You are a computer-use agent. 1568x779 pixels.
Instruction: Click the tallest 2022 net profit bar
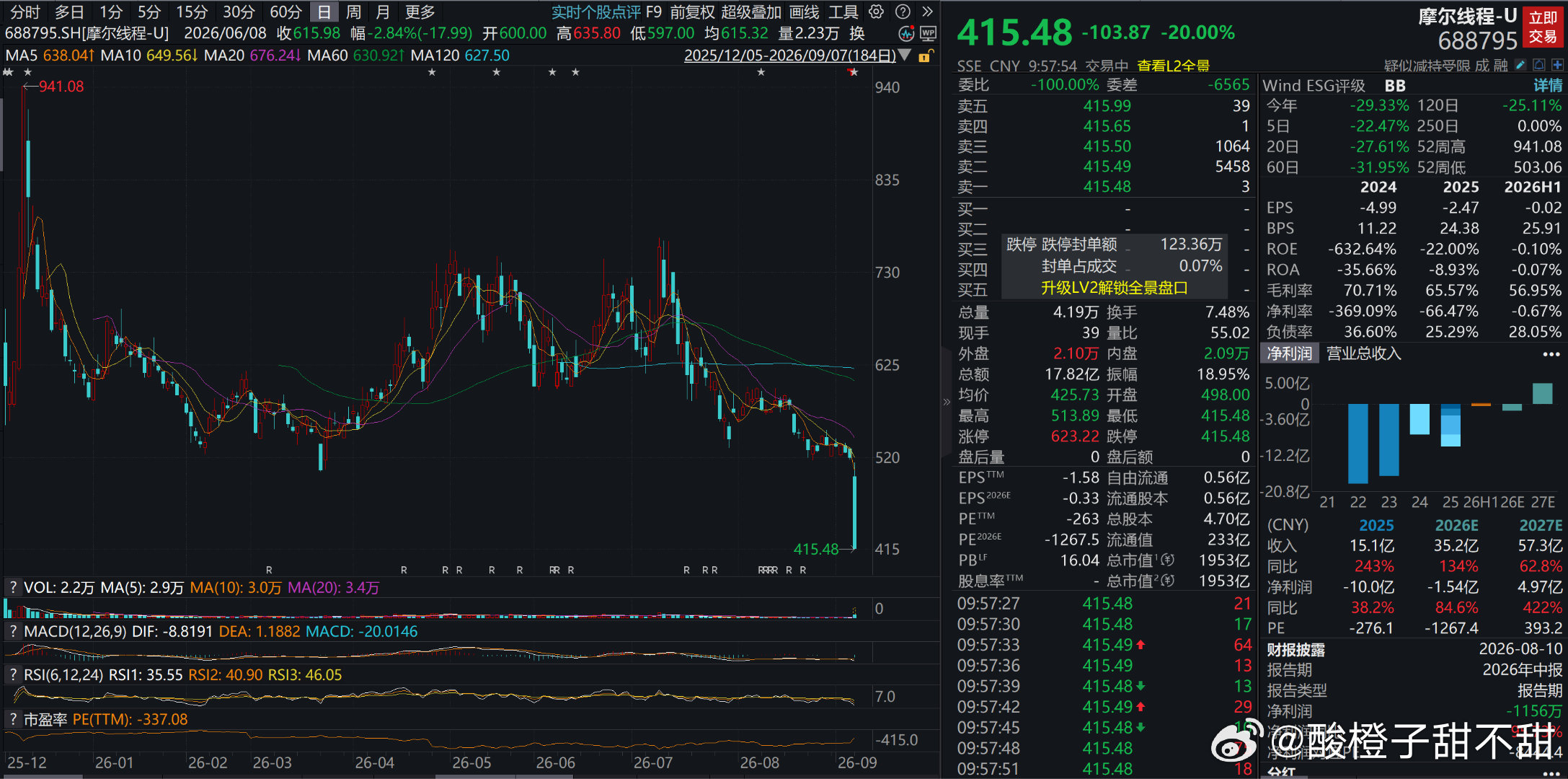[1357, 443]
